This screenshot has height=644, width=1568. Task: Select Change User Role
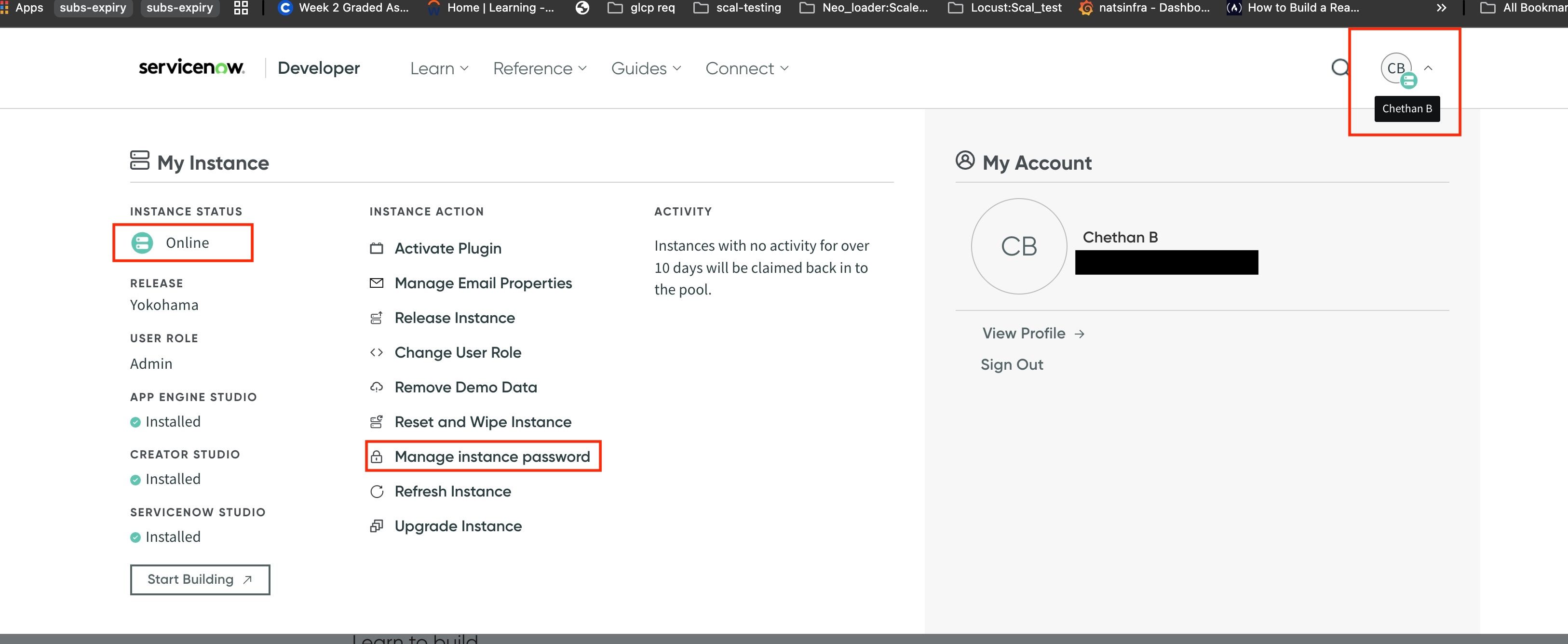point(458,352)
